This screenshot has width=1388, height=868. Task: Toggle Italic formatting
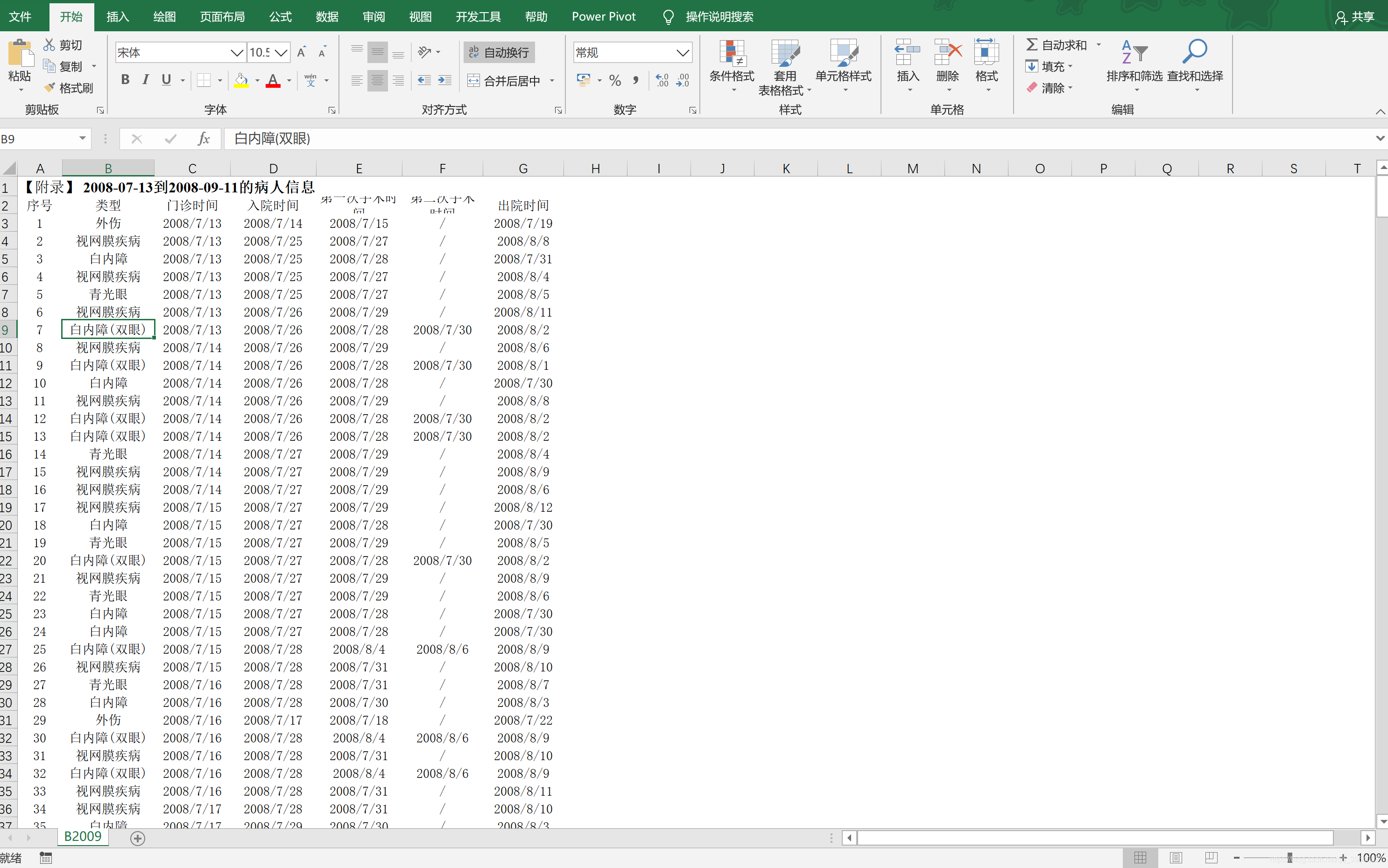[x=145, y=80]
